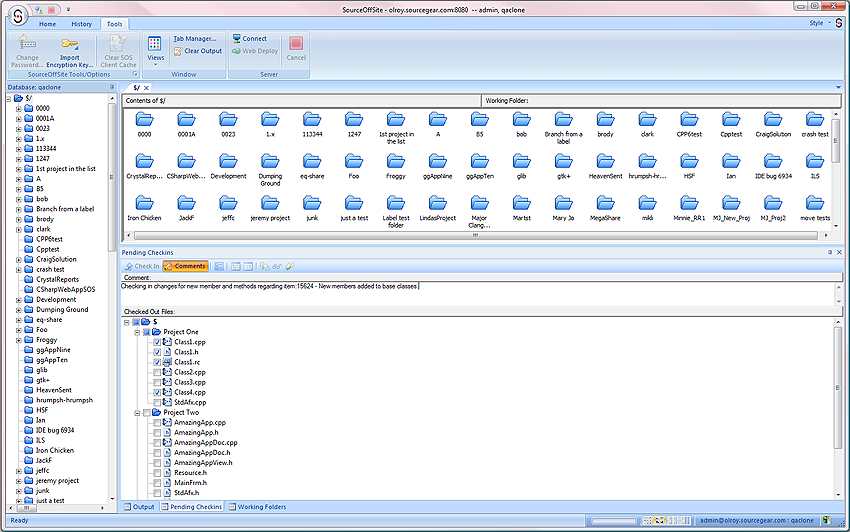
Task: Click the Connect server icon
Action: tap(237, 39)
